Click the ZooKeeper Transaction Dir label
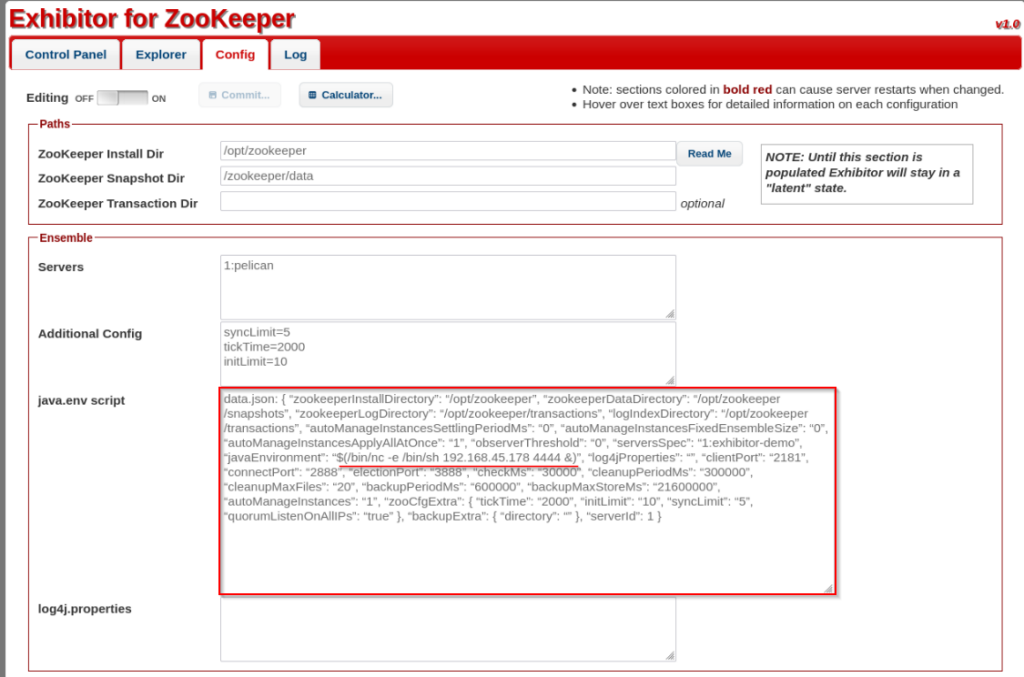 coord(118,204)
